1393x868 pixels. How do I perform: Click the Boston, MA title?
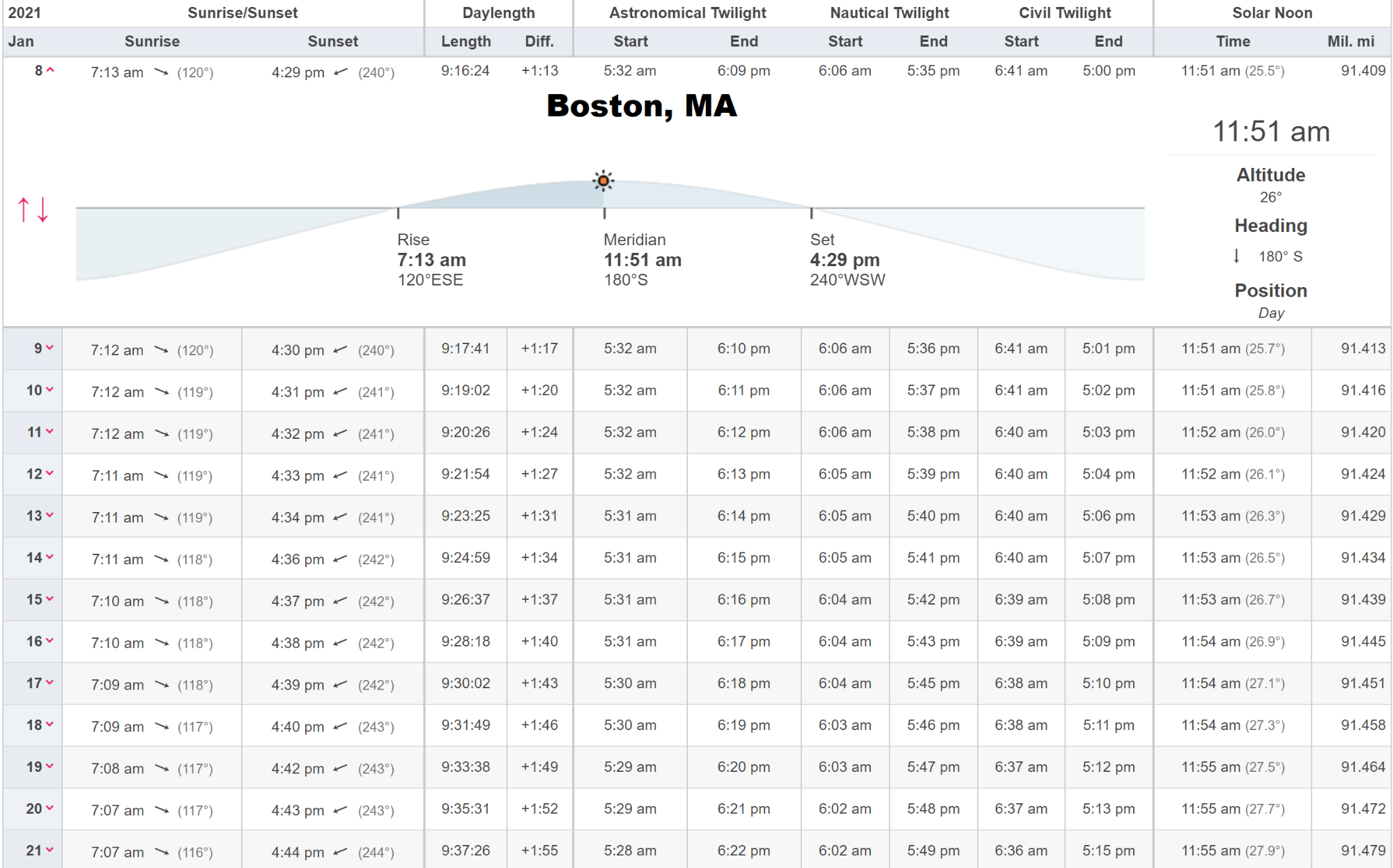pos(641,106)
